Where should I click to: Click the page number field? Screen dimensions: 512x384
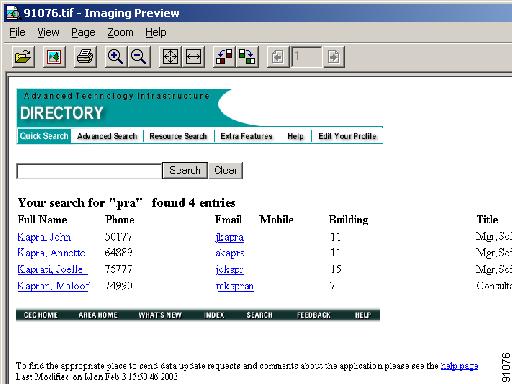point(307,57)
